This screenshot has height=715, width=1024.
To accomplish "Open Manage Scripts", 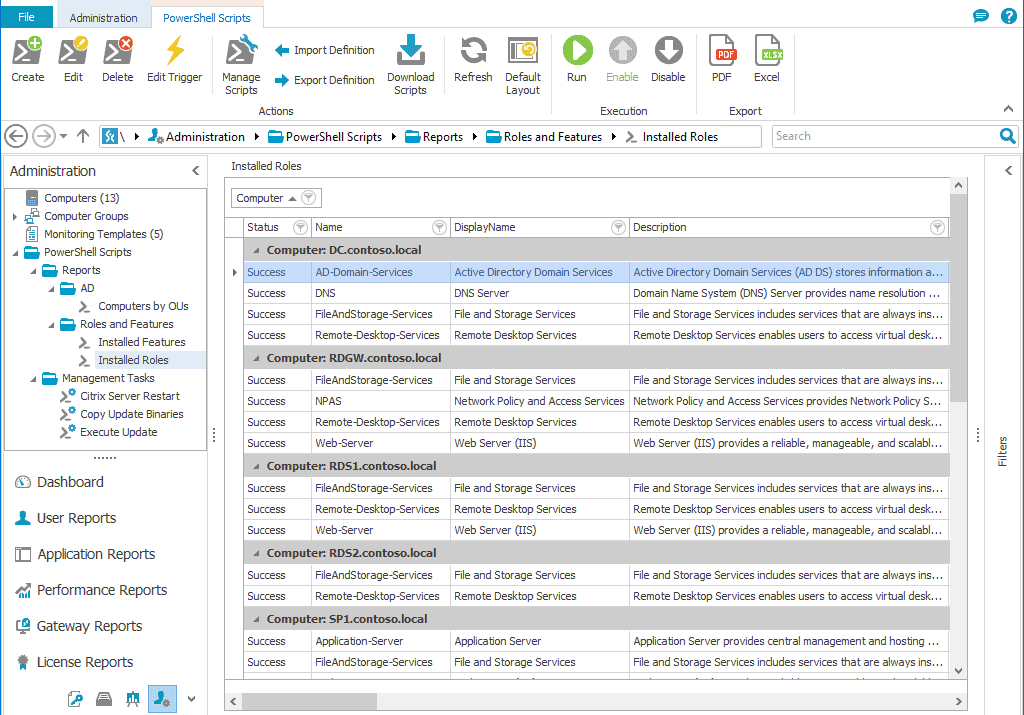I will 241,65.
